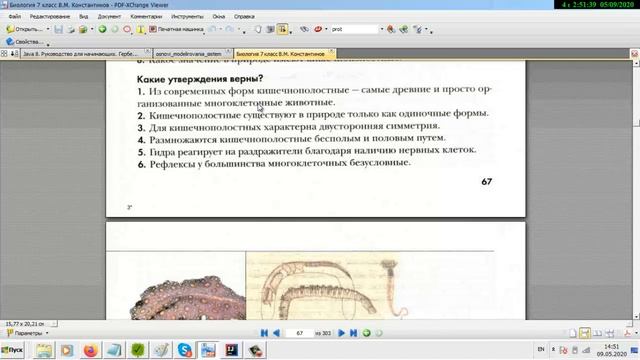This screenshot has height=360, width=640.
Task: Click the green box icon after Print
Action: pyautogui.click(x=83, y=29)
